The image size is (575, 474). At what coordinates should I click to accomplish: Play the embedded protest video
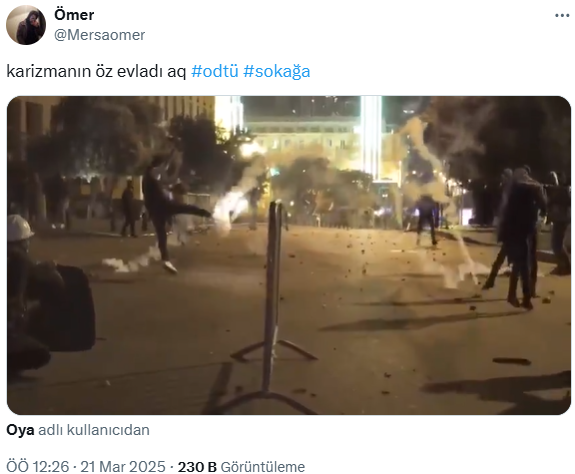point(289,255)
